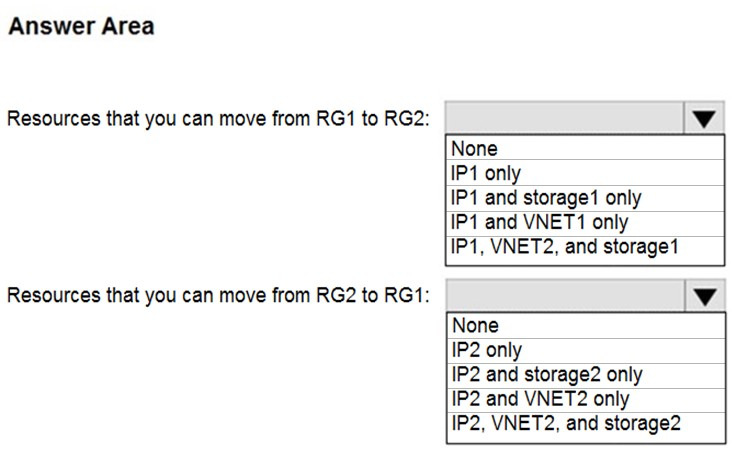Click the 'Resources' word in the second question label
Image resolution: width=748 pixels, height=465 pixels.
pyautogui.click(x=50, y=296)
